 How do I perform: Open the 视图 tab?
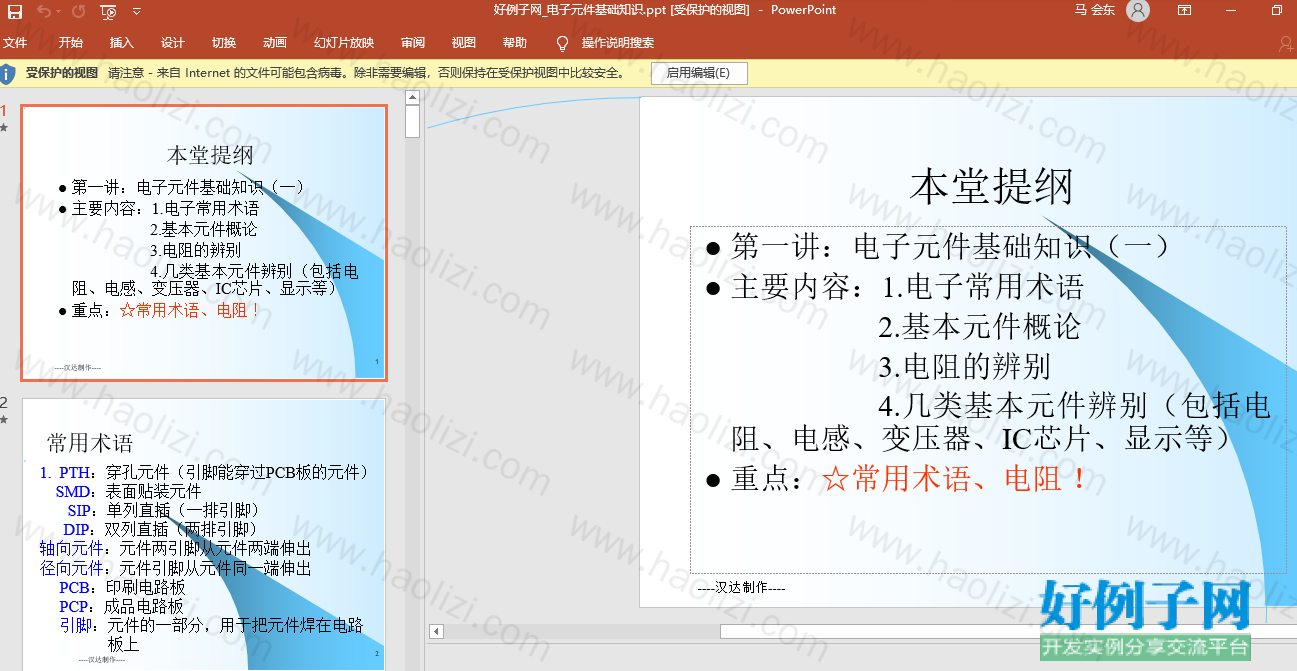(x=464, y=43)
